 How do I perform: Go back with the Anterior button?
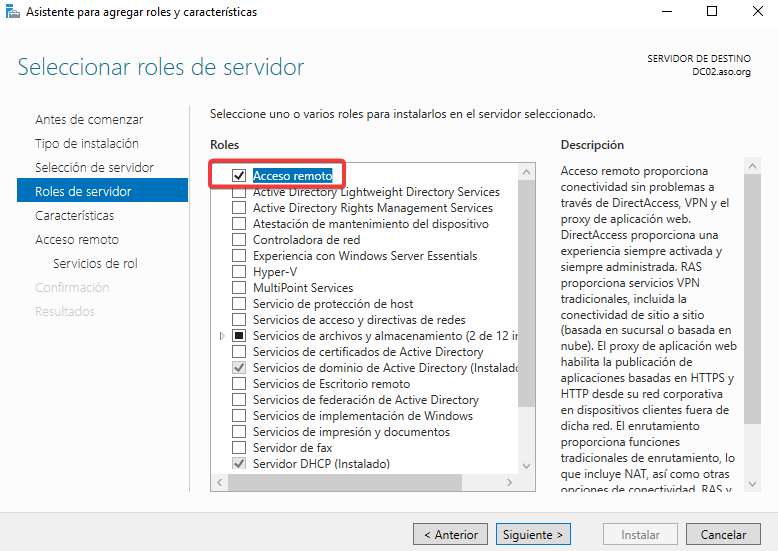click(x=451, y=535)
